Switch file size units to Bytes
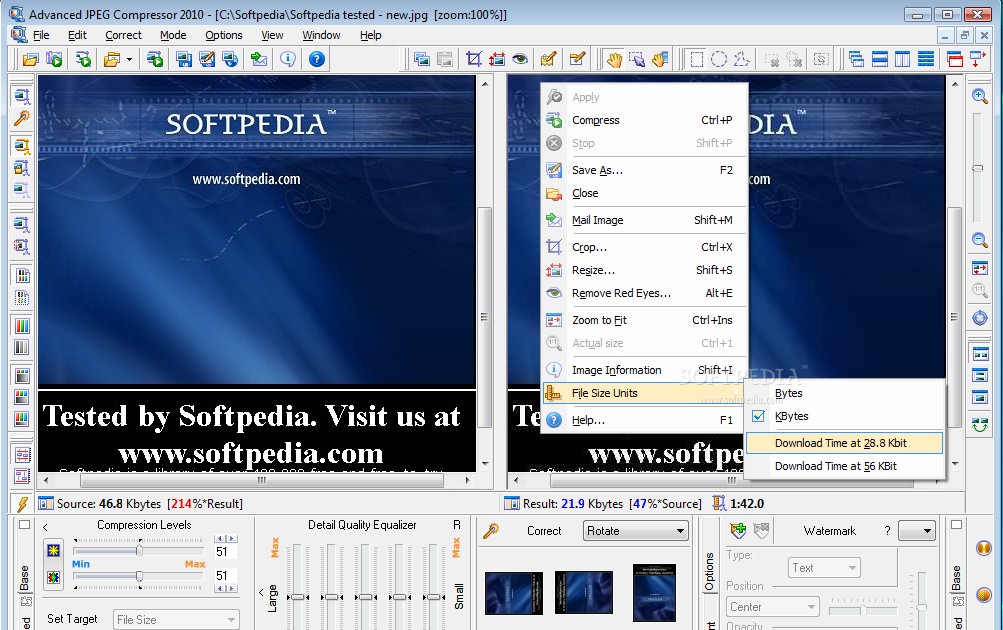This screenshot has height=630, width=1003. [788, 393]
